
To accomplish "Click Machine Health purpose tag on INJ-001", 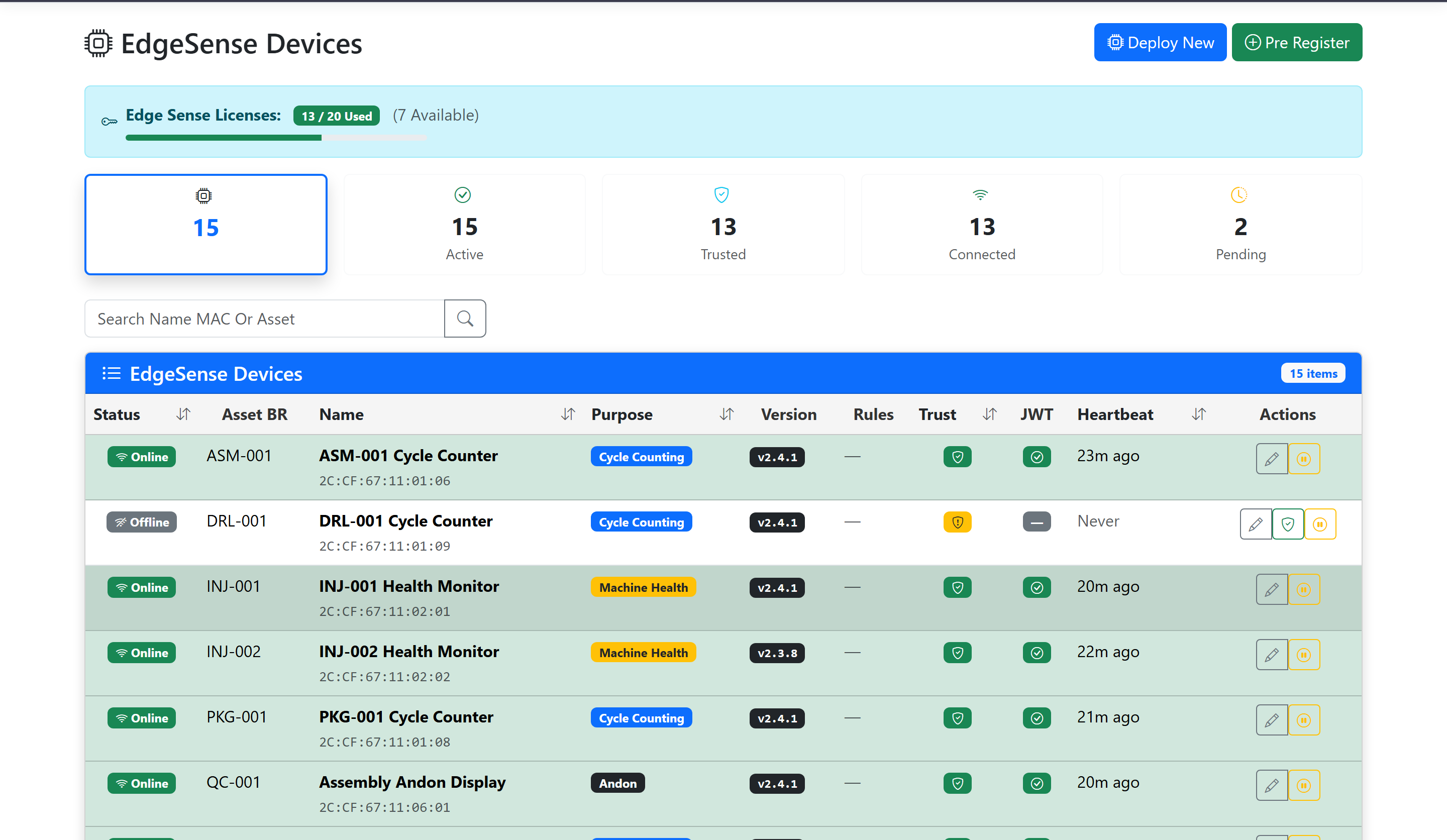I will [643, 587].
